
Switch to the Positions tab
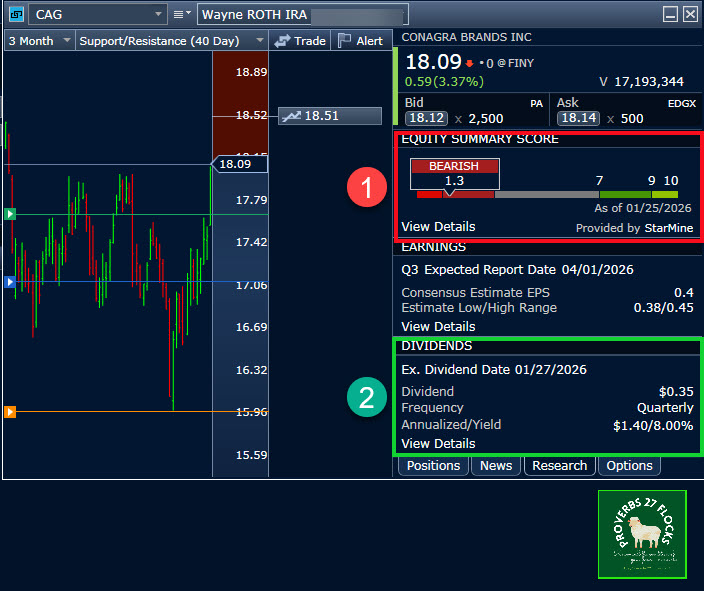tap(433, 465)
